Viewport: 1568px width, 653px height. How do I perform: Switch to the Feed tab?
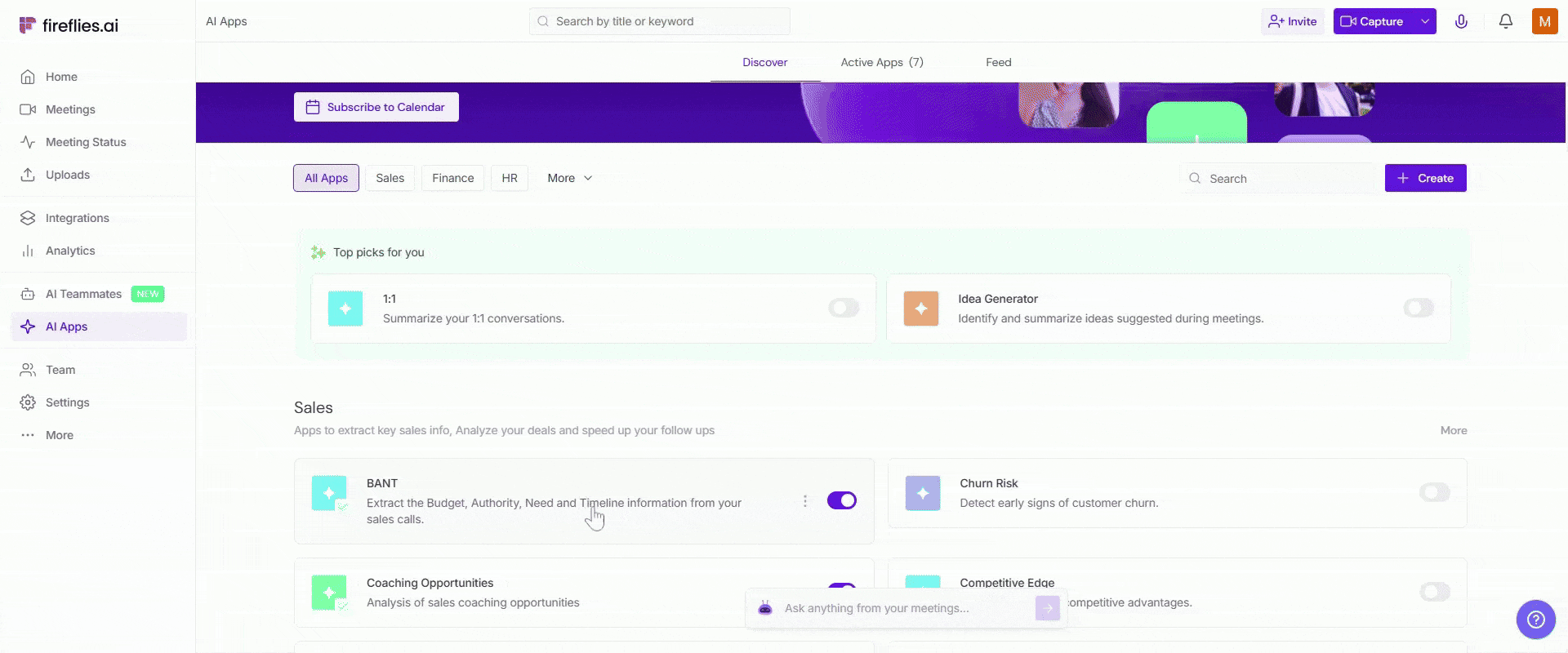tap(998, 62)
